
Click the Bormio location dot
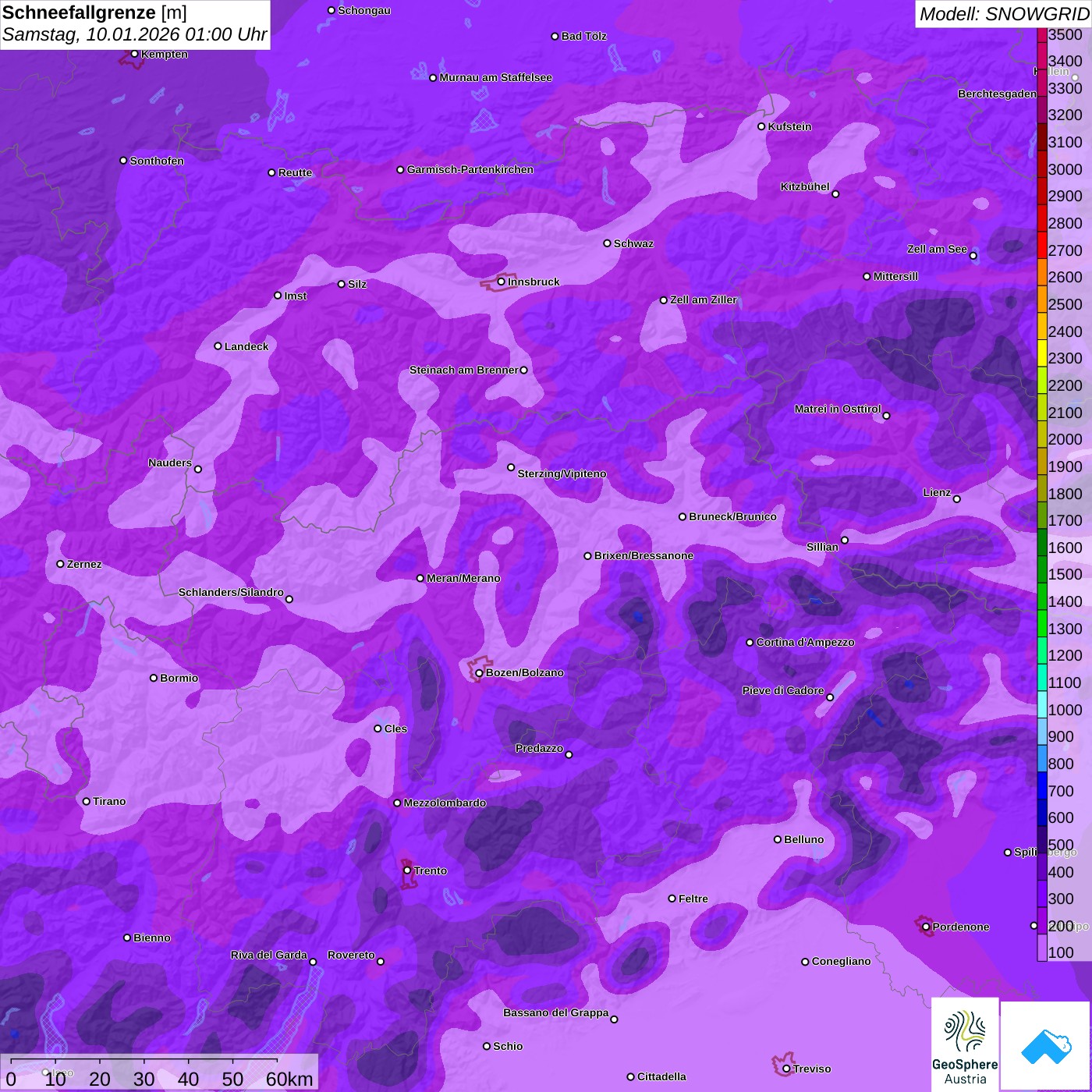(154, 678)
